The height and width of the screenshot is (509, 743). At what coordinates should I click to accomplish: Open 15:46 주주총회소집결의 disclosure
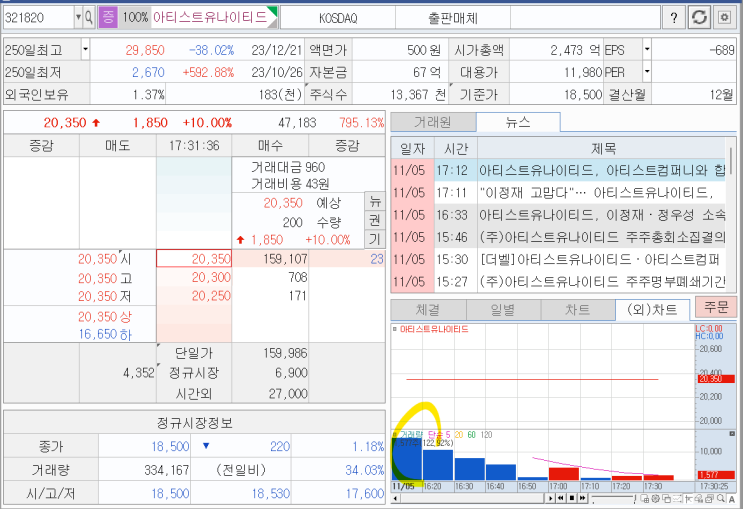[x=559, y=237]
